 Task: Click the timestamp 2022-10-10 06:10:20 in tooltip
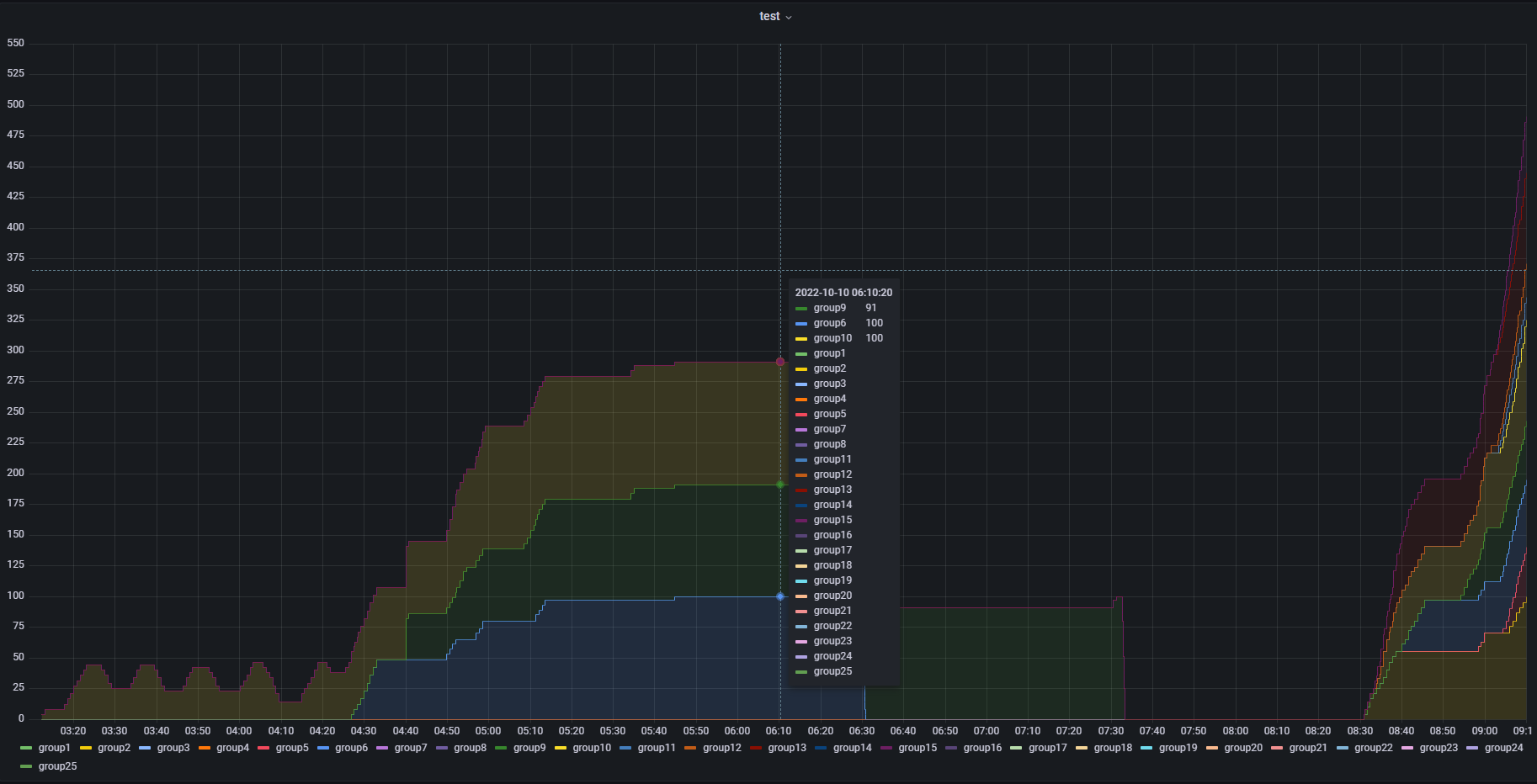pos(844,292)
